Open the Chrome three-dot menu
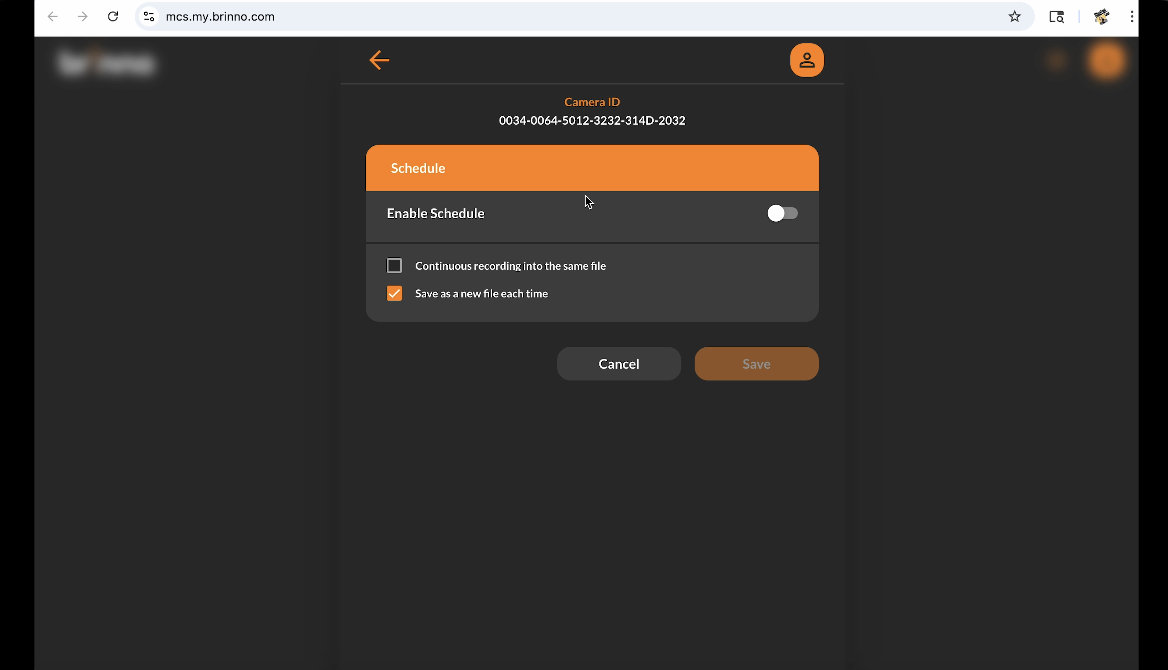The width and height of the screenshot is (1168, 670). 1132,17
